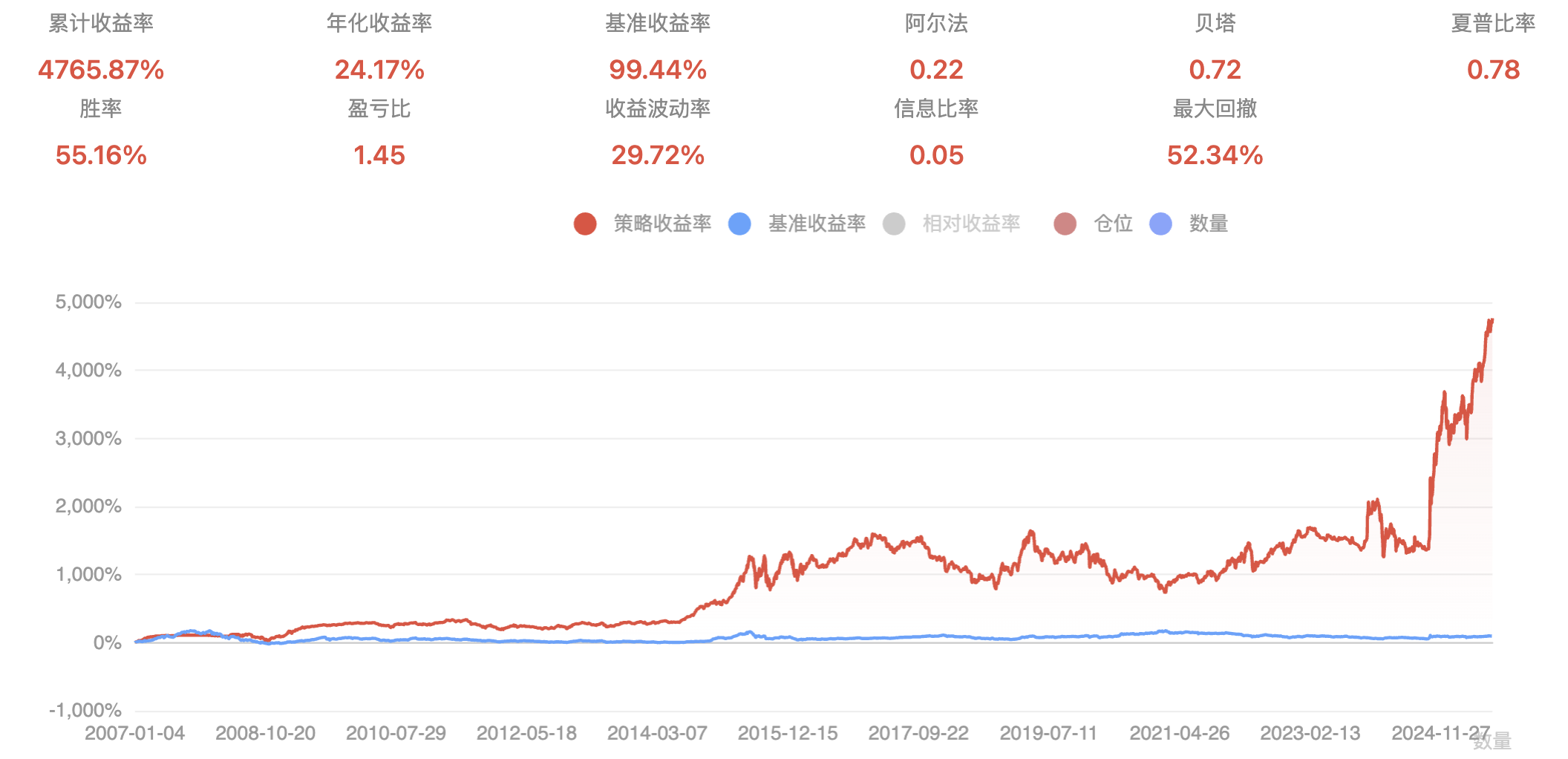Click the 2021-04-26 date on the x-axis
Image resolution: width=1568 pixels, height=759 pixels.
tap(1180, 733)
